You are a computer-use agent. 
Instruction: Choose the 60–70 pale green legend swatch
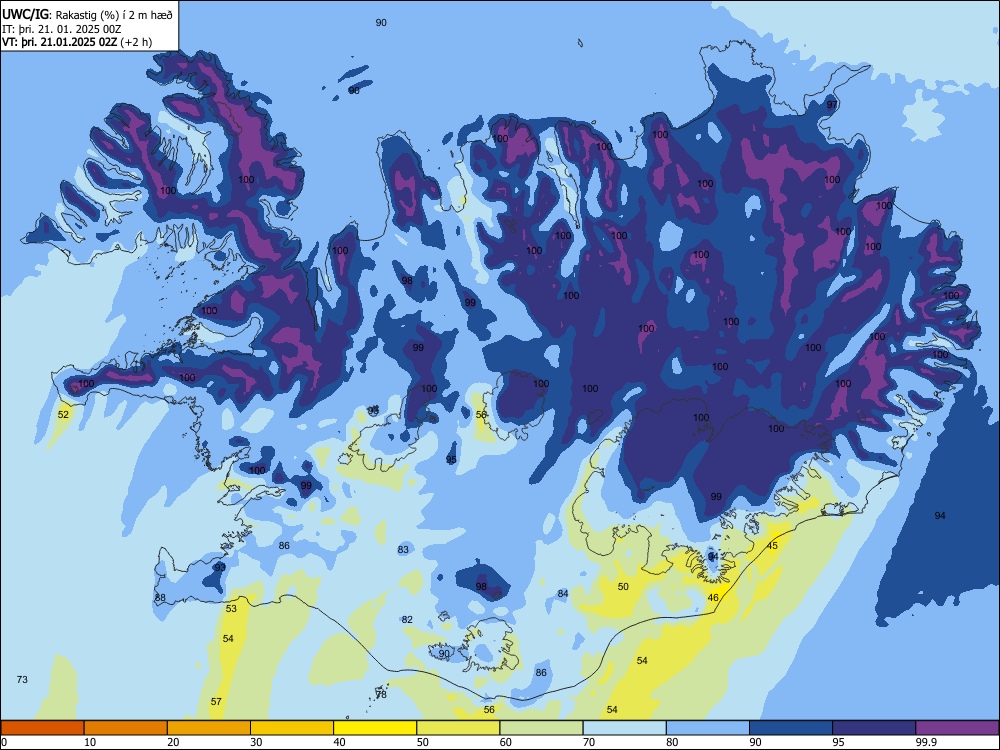541,728
